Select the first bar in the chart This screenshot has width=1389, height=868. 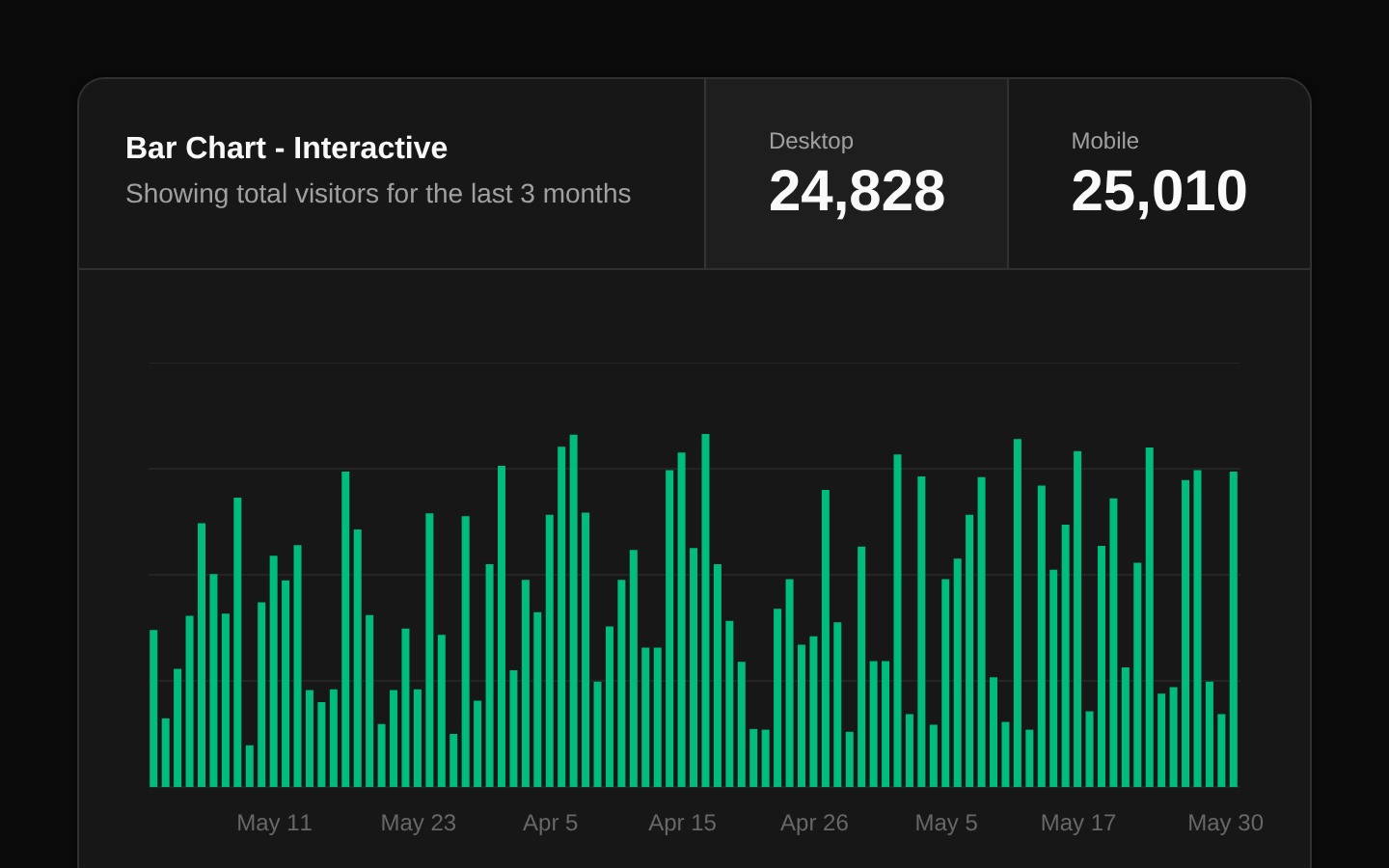153,708
